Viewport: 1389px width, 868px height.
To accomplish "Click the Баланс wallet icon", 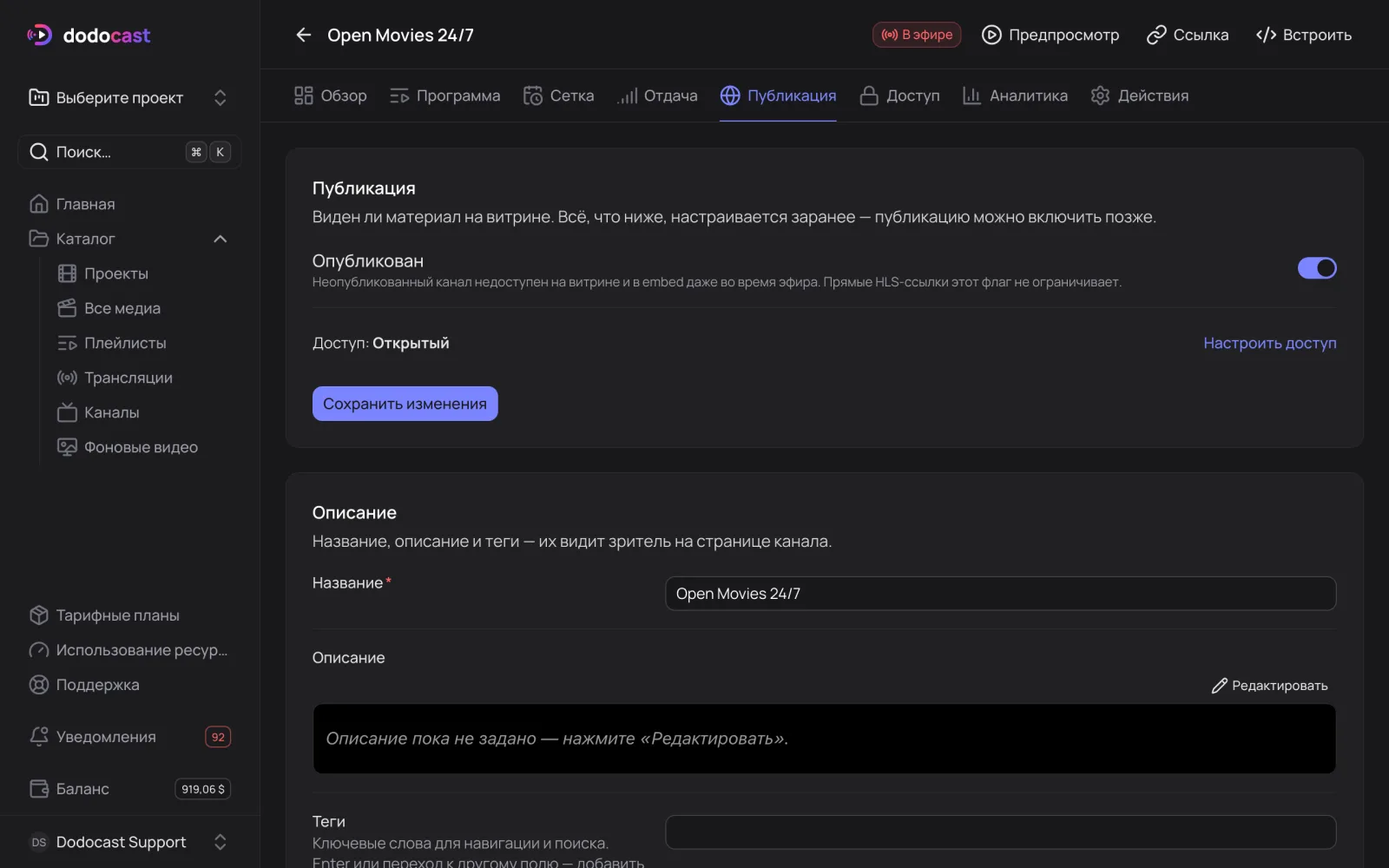I will [38, 789].
